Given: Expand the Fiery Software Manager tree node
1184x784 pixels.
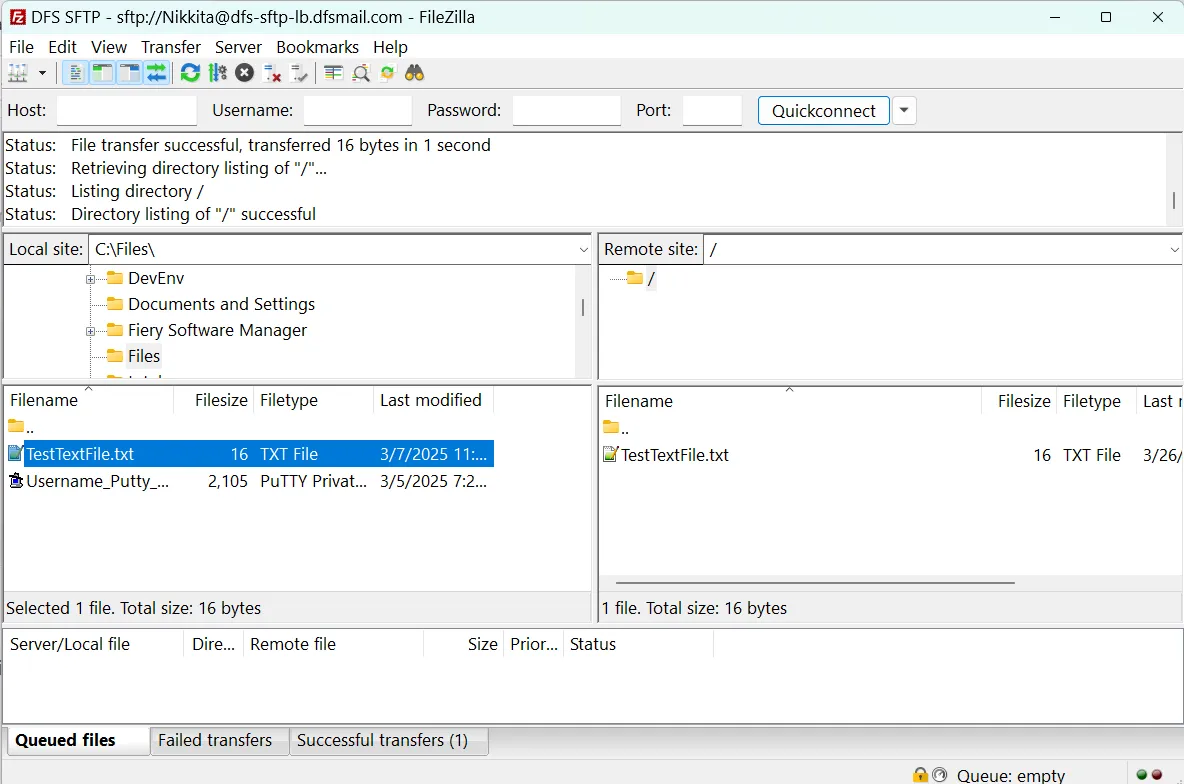Looking at the screenshot, I should (x=91, y=332).
